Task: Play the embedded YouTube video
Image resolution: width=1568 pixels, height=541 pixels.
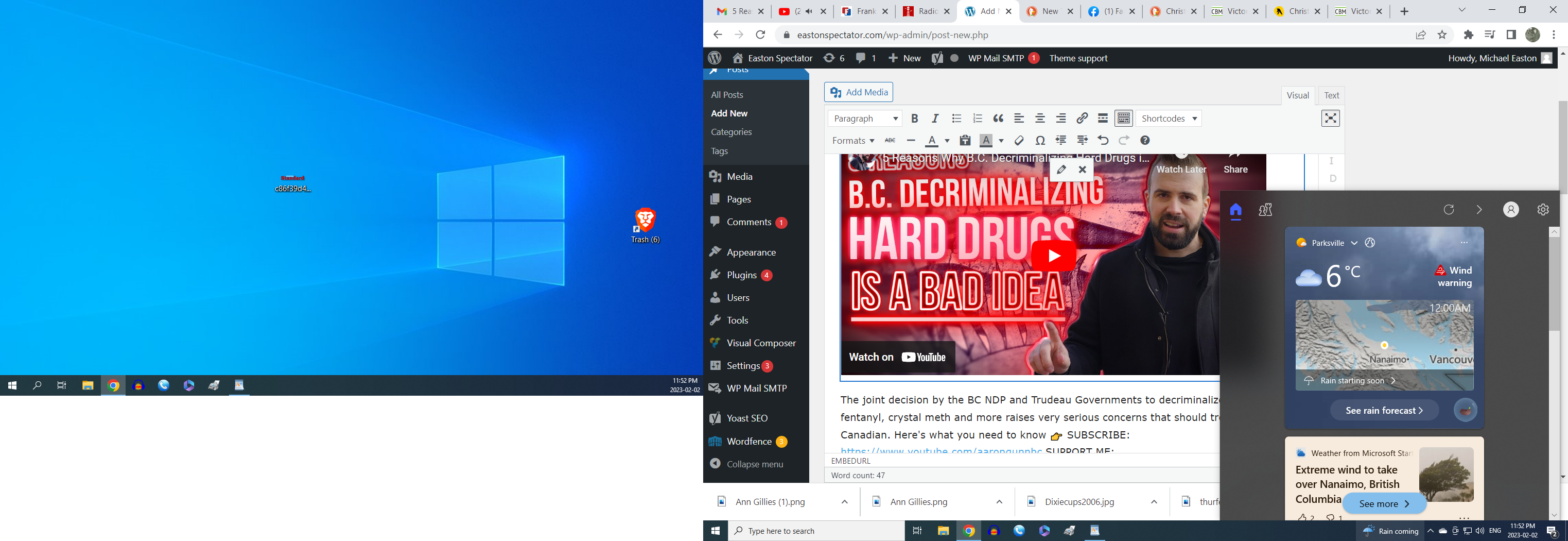Action: (1053, 256)
